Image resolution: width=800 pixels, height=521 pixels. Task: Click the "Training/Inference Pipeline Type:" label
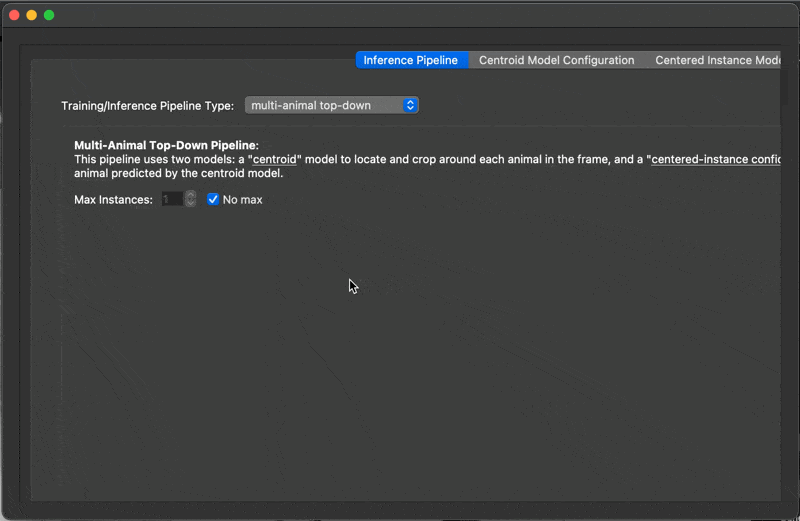point(147,105)
